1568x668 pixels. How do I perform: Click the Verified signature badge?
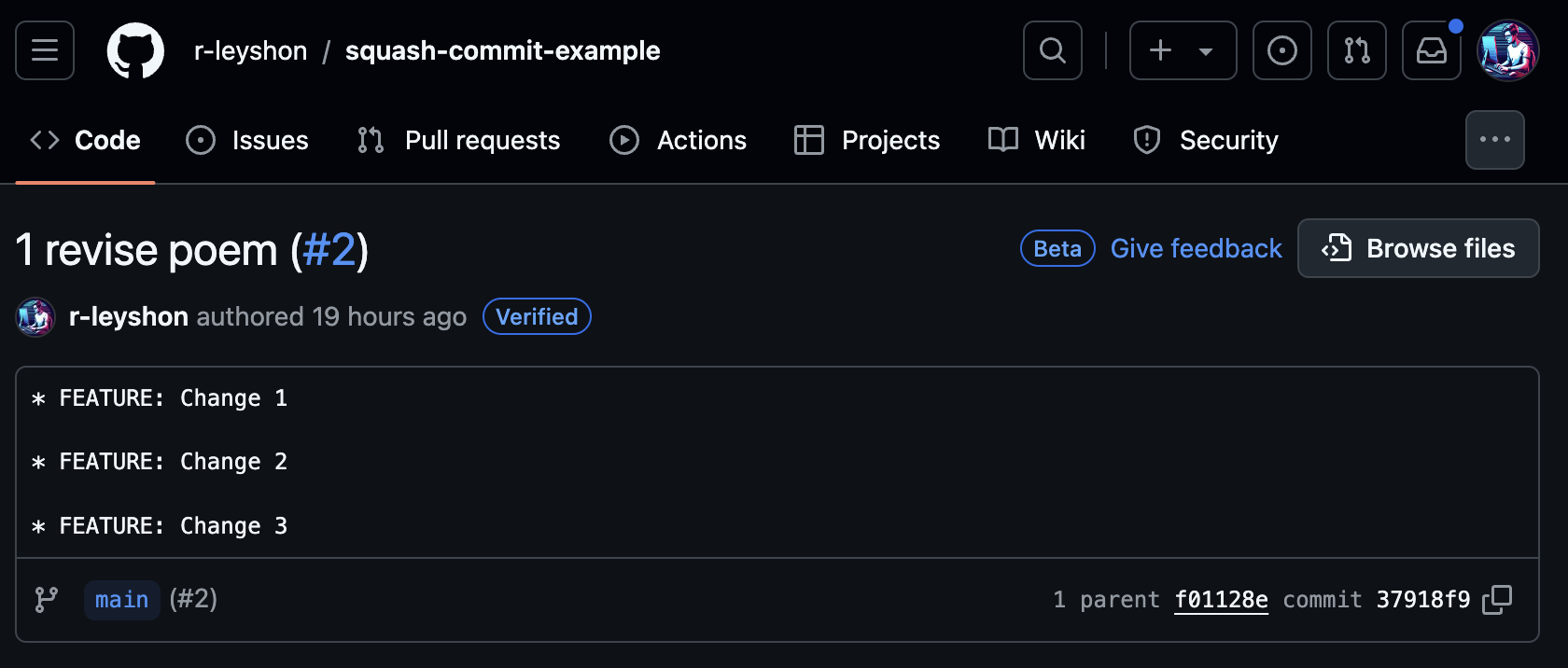point(537,316)
